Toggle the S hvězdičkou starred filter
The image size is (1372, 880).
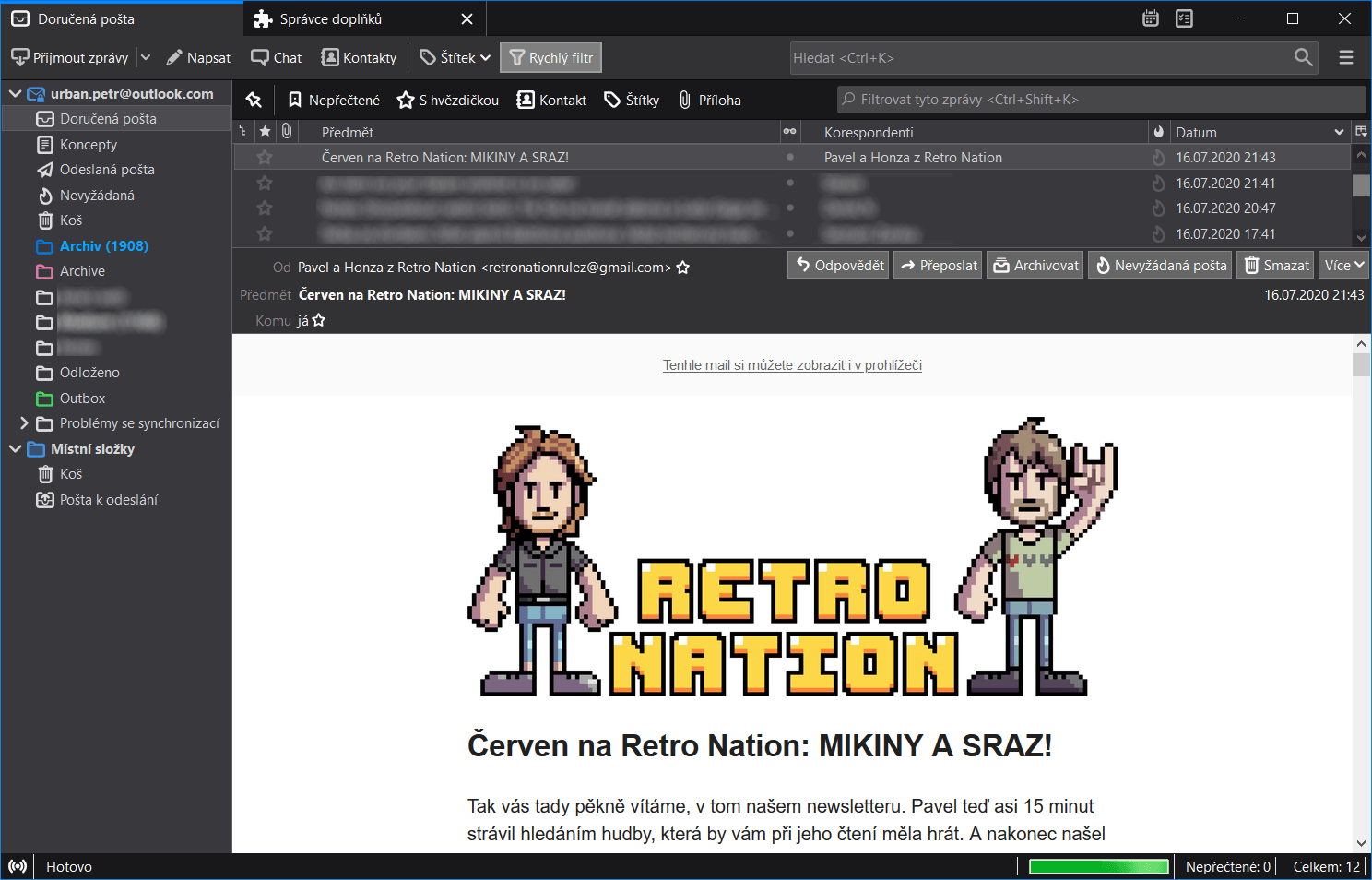(x=448, y=100)
